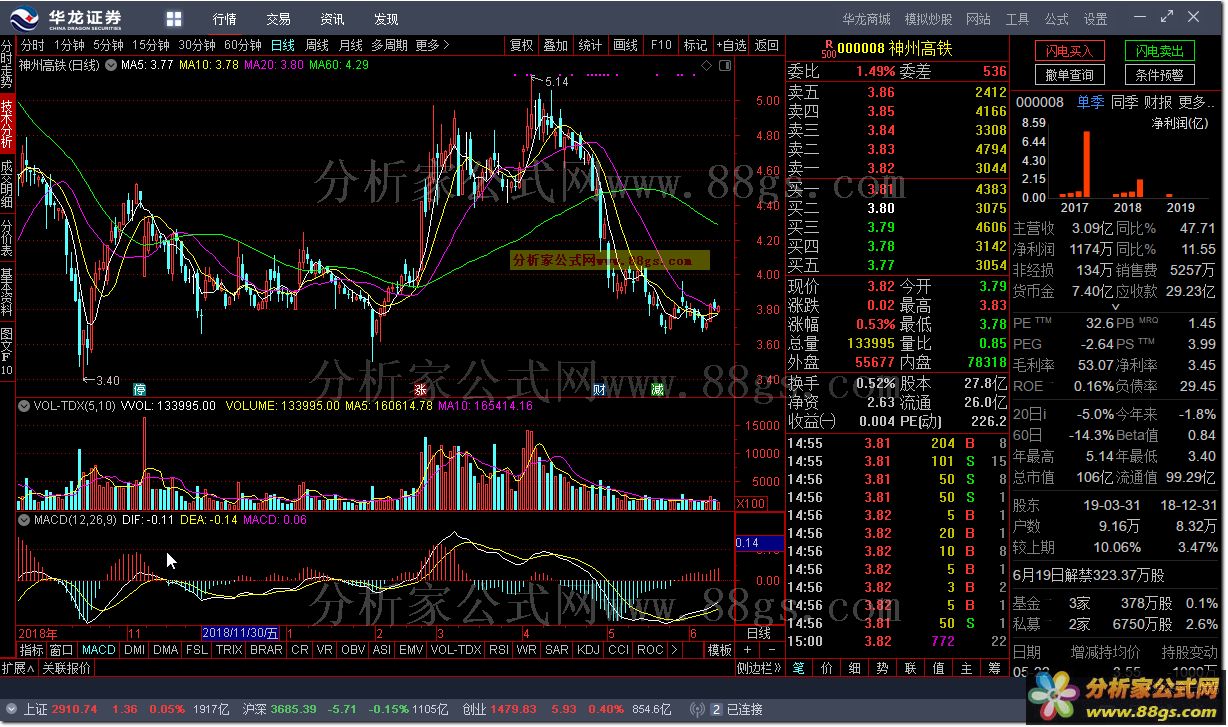The image size is (1228, 727).
Task: Open 成交明细 in the left sidebar
Action: [7, 183]
